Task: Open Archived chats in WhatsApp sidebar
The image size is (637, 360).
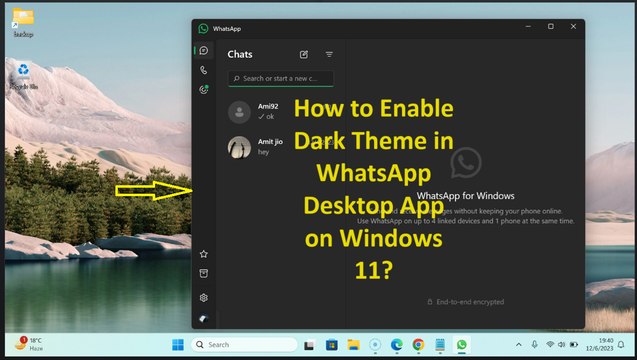Action: [204, 273]
